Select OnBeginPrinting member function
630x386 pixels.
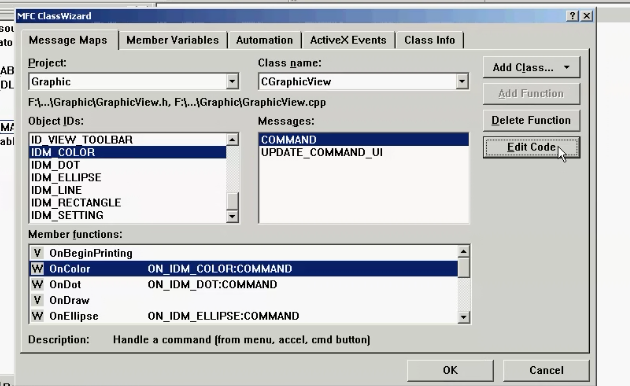click(x=243, y=253)
